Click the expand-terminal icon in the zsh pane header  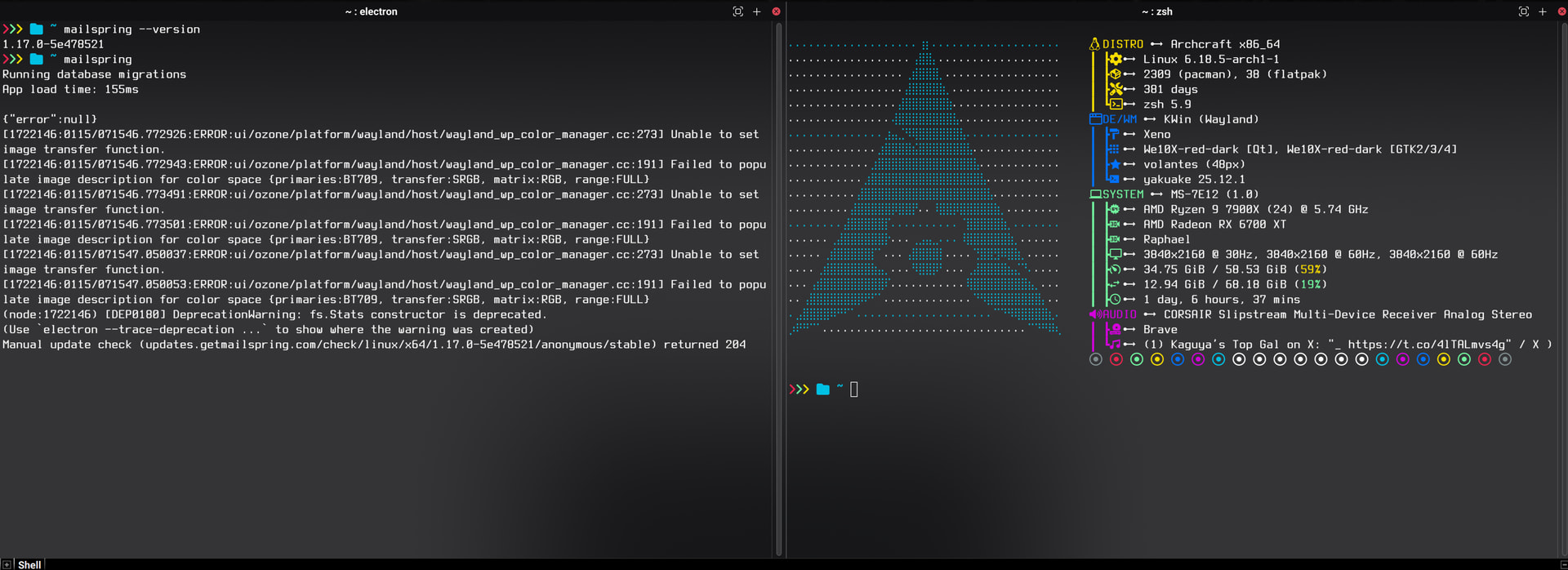coord(1523,11)
